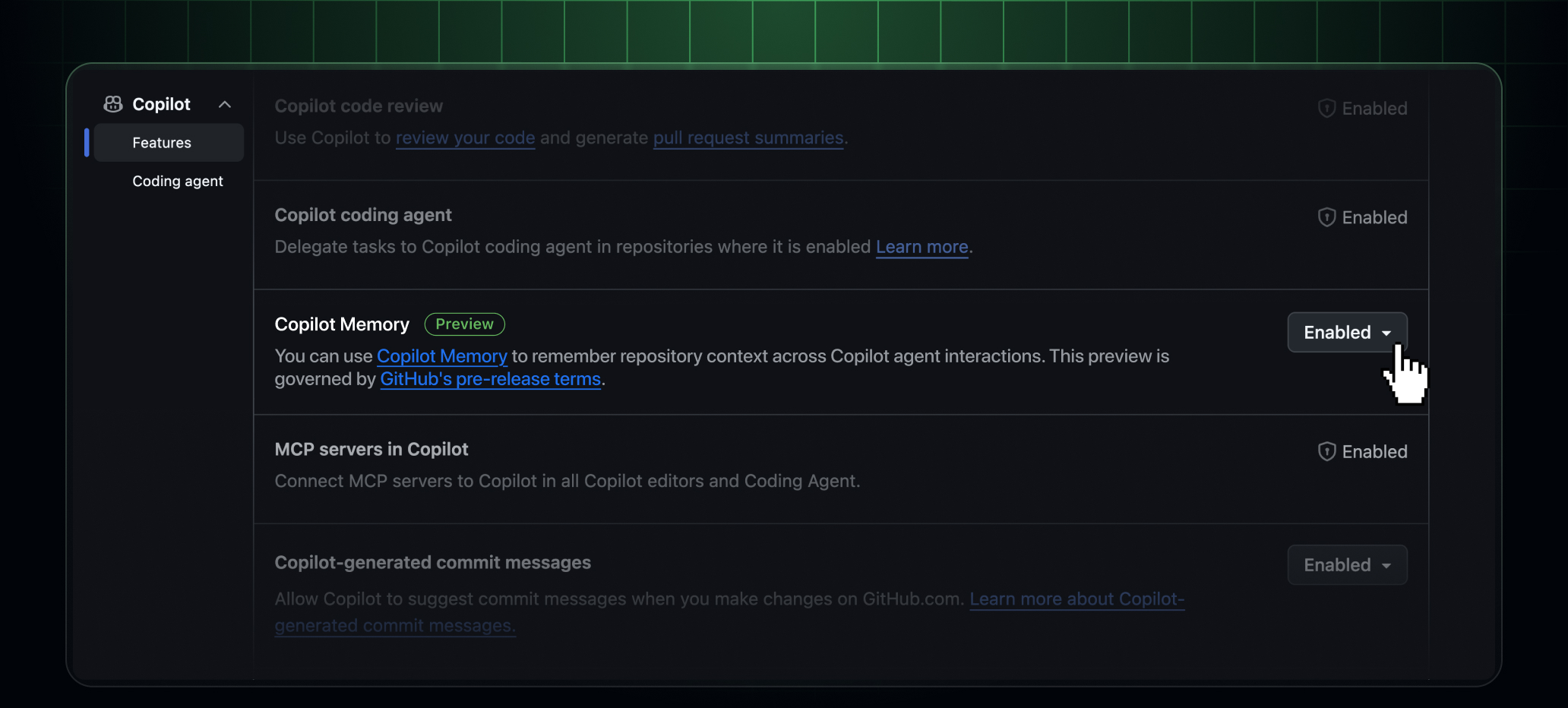Image resolution: width=1568 pixels, height=708 pixels.
Task: Click the shield icon beside Copilot code review
Action: click(x=1326, y=108)
